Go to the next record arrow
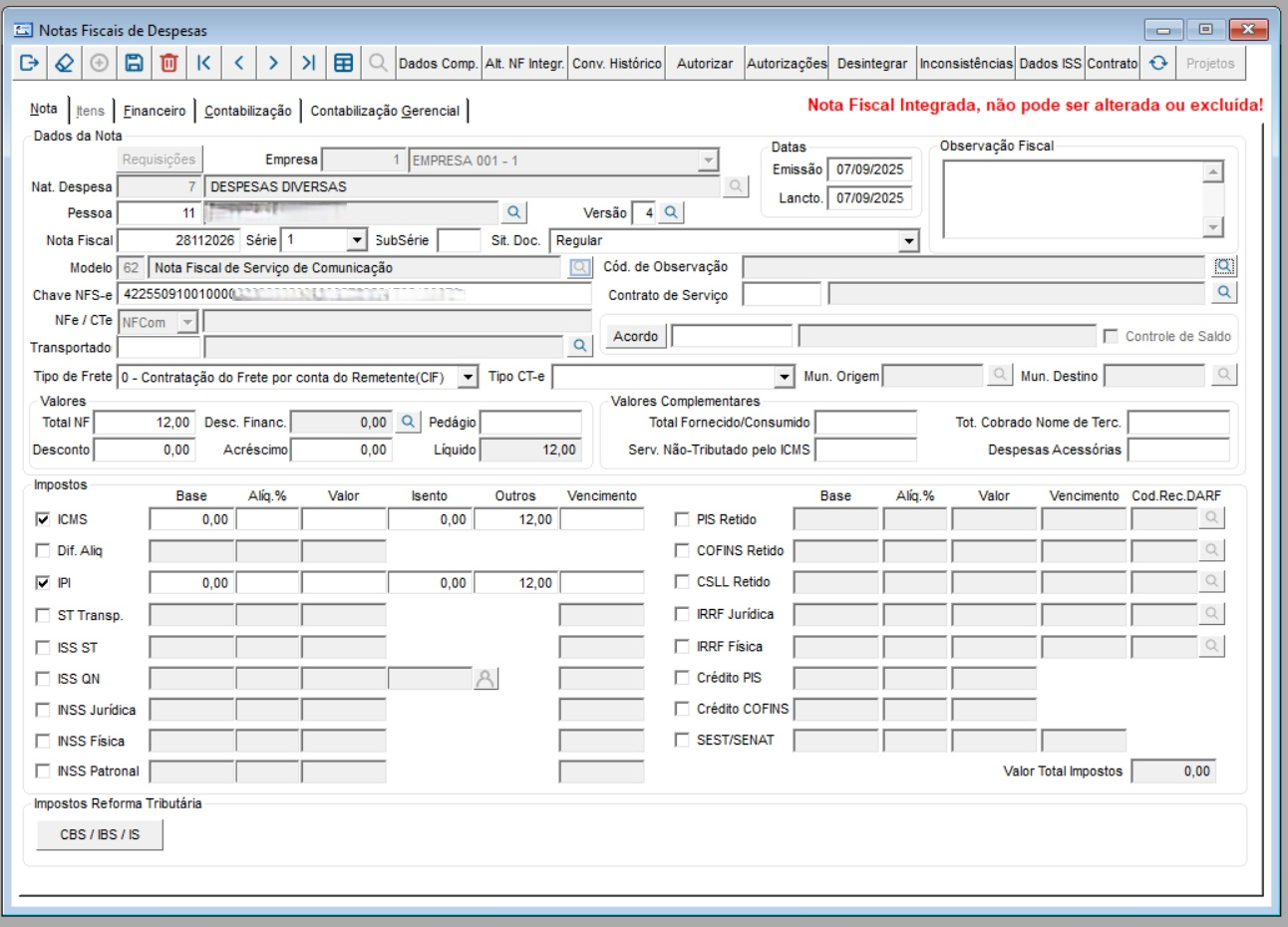 [x=273, y=63]
